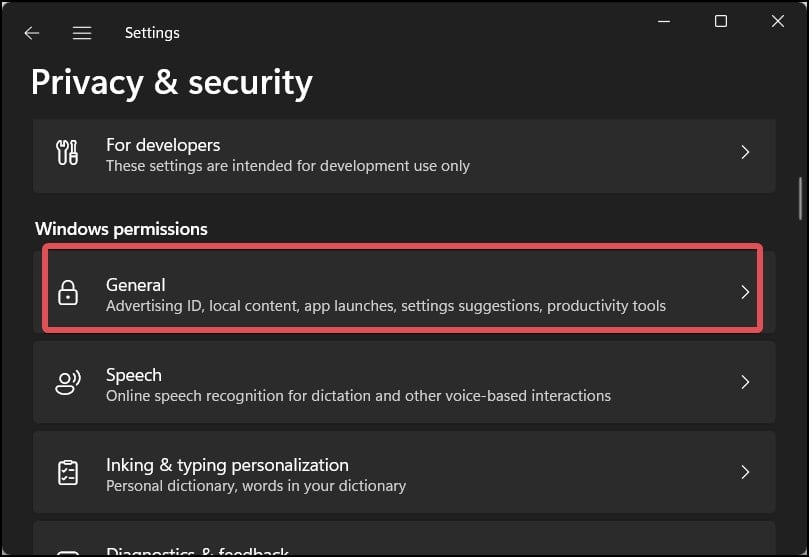The height and width of the screenshot is (557, 809).
Task: Click the vertical scrollbar thumb
Action: point(800,199)
